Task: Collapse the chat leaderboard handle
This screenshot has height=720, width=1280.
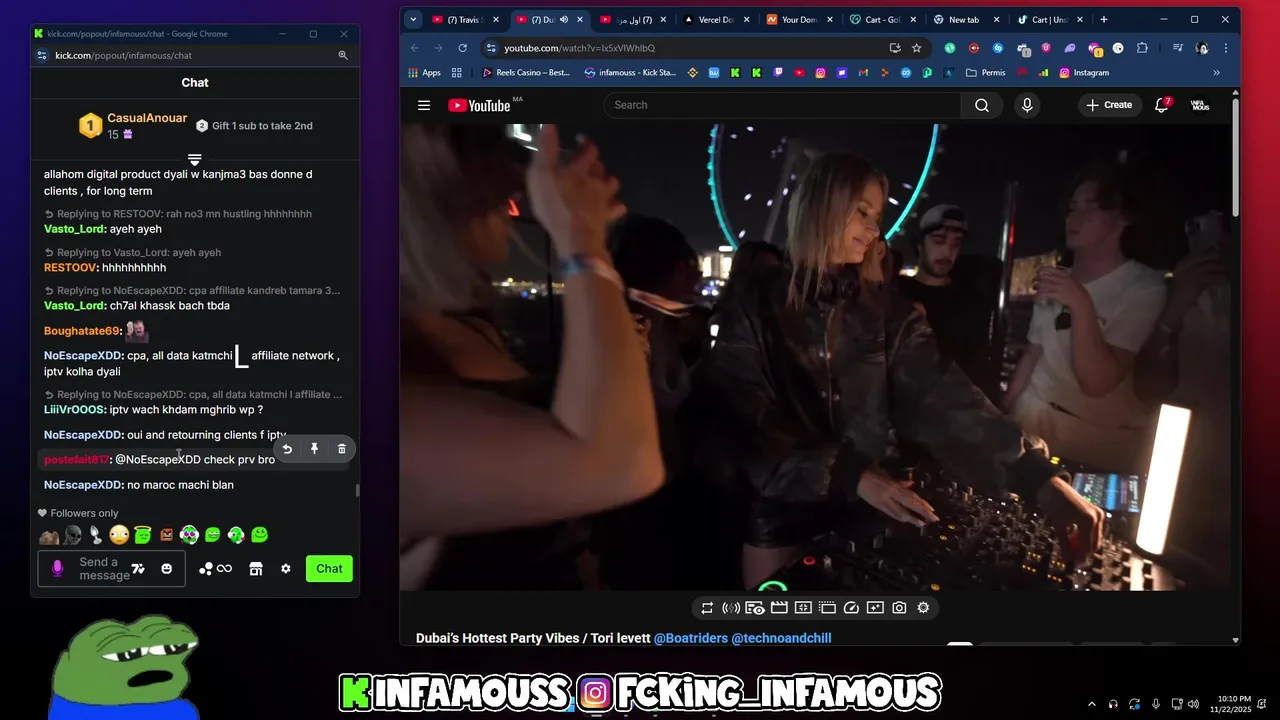Action: coord(195,160)
